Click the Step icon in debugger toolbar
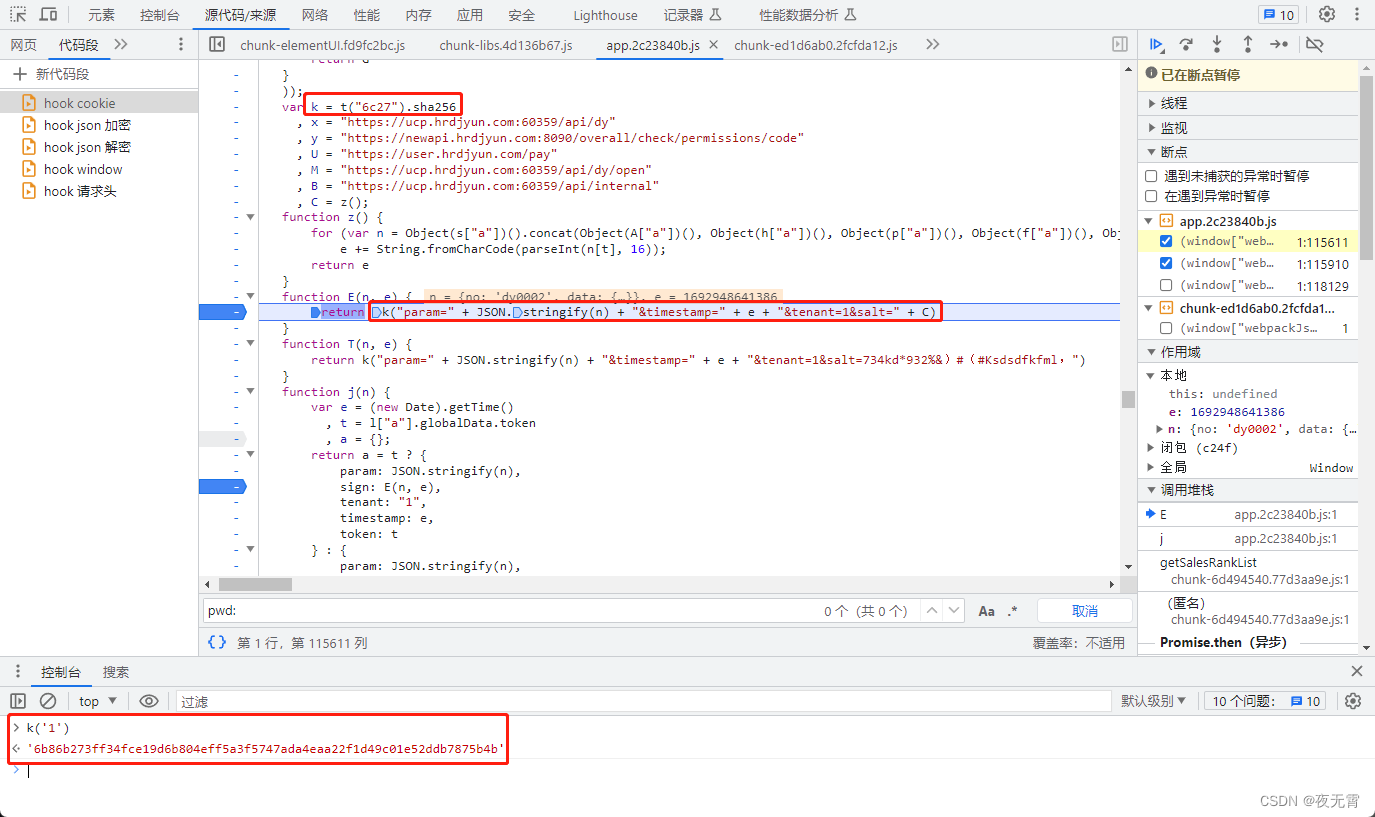The height and width of the screenshot is (817, 1375). click(1279, 44)
